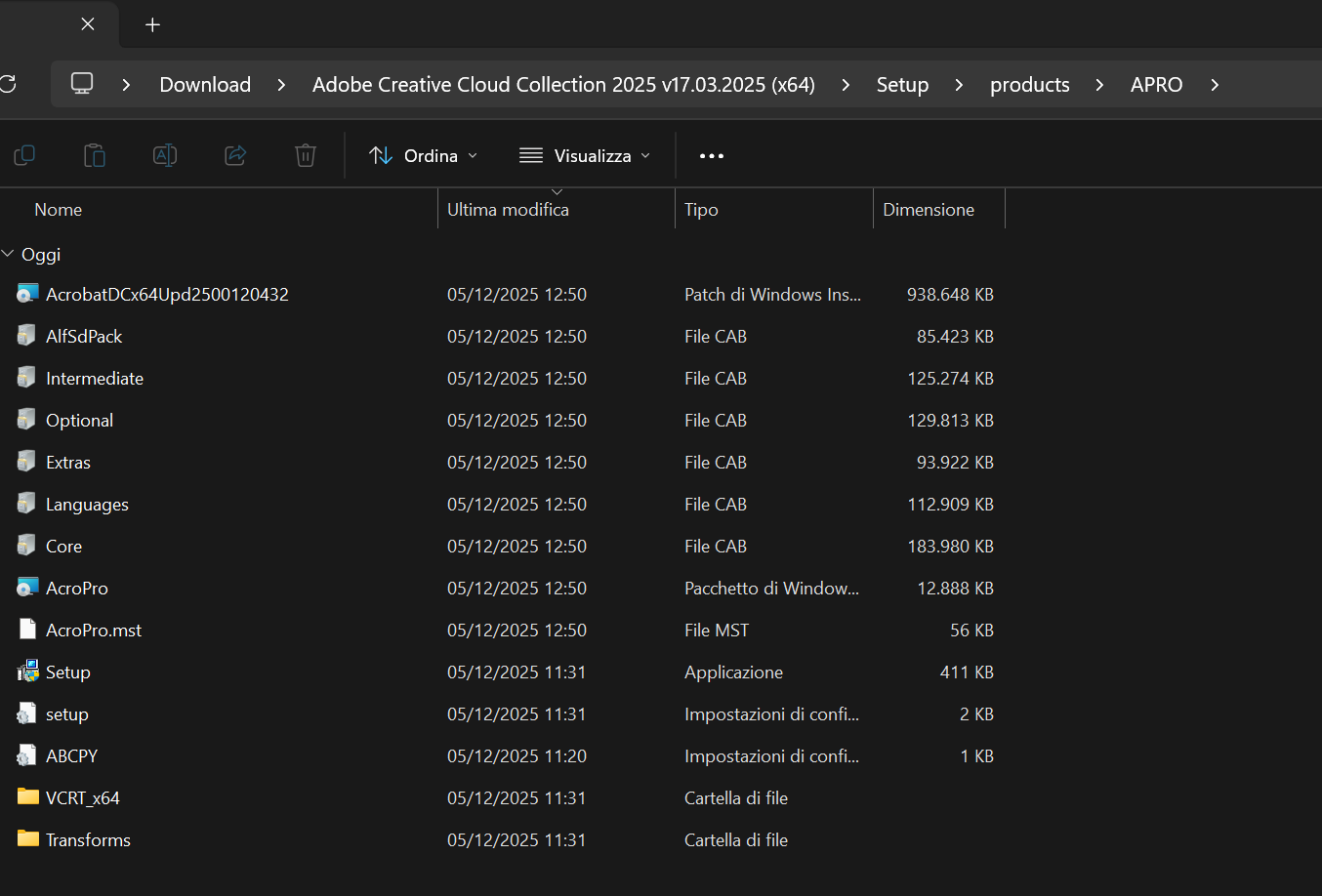1322x896 pixels.
Task: Select the VCRT_x64 folder
Action: pyautogui.click(x=83, y=798)
